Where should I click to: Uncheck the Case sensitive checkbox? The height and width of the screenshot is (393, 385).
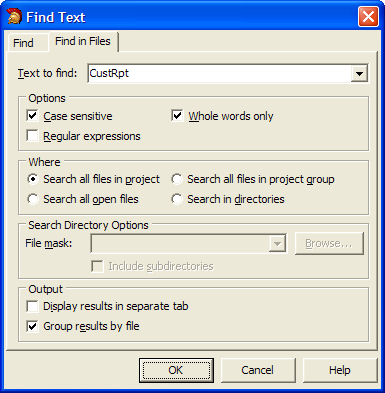[x=32, y=116]
